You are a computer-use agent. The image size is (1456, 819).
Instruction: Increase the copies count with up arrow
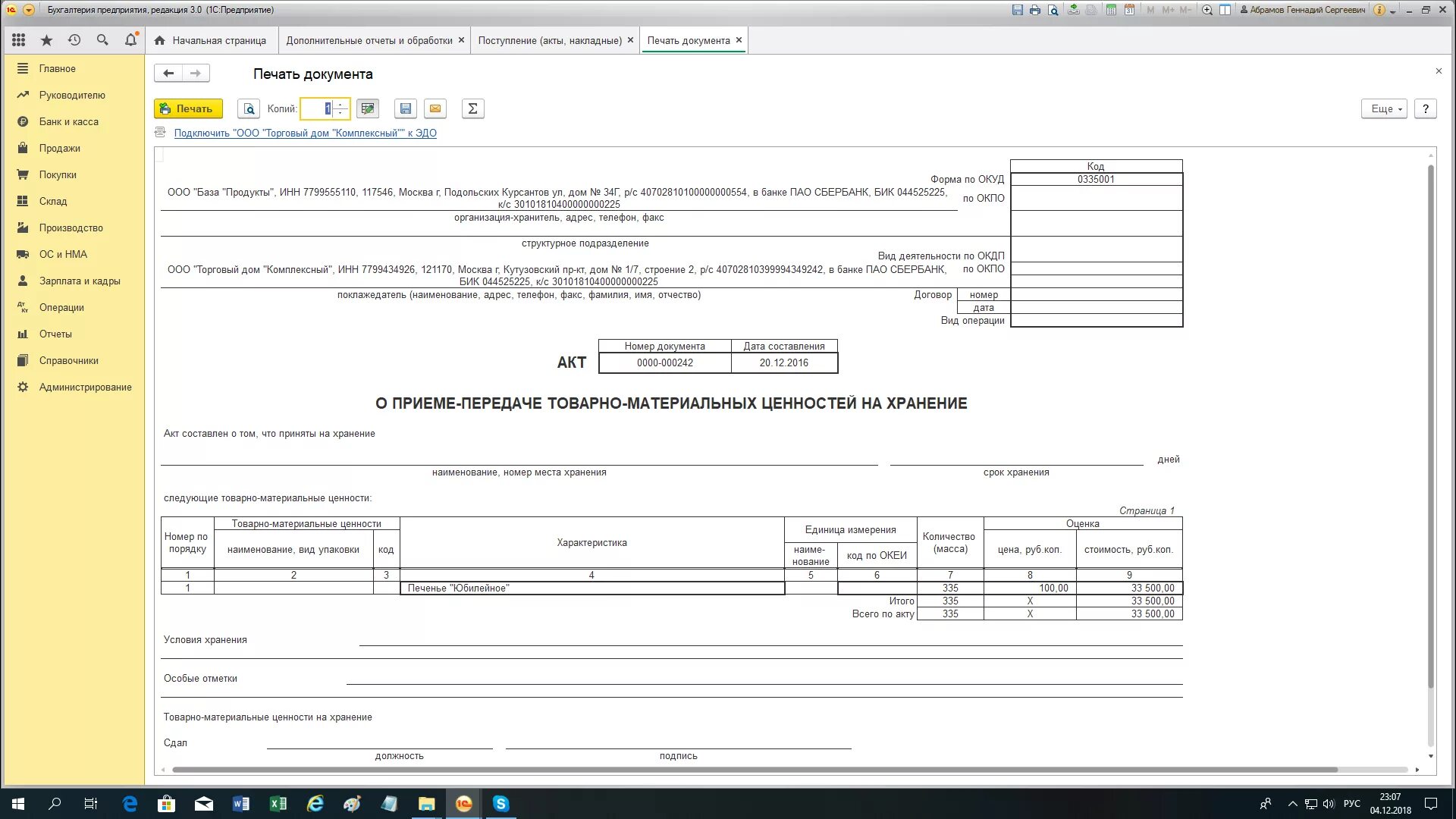(340, 104)
